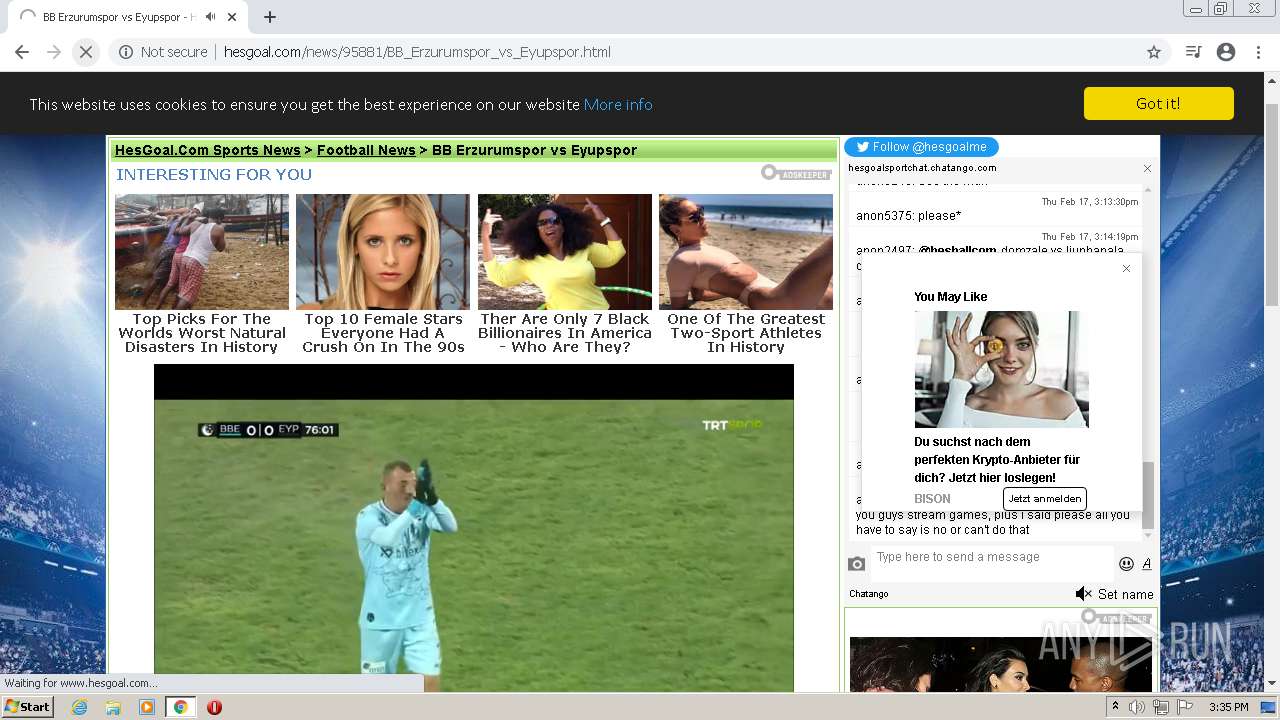The width and height of the screenshot is (1280, 720).
Task: Open the Chrome profile avatar
Action: click(1226, 52)
